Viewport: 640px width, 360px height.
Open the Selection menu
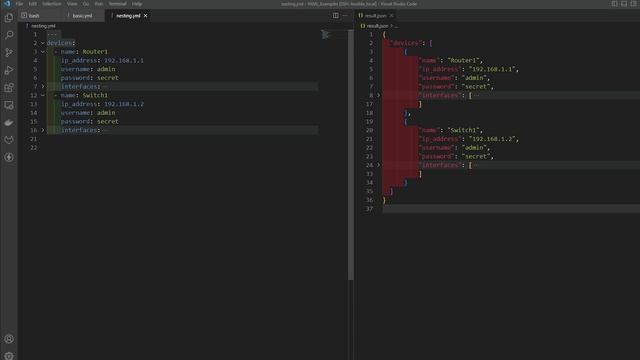pyautogui.click(x=52, y=4)
